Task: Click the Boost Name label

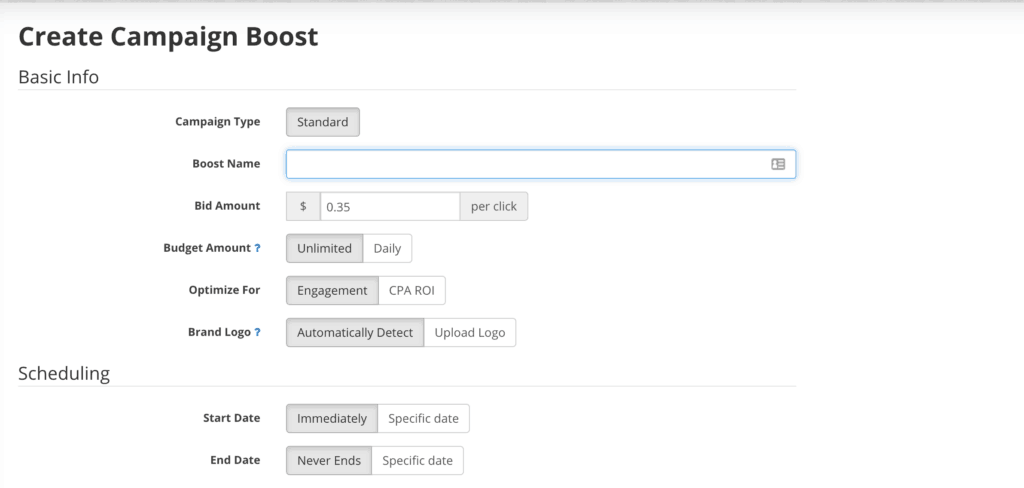Action: tap(226, 163)
